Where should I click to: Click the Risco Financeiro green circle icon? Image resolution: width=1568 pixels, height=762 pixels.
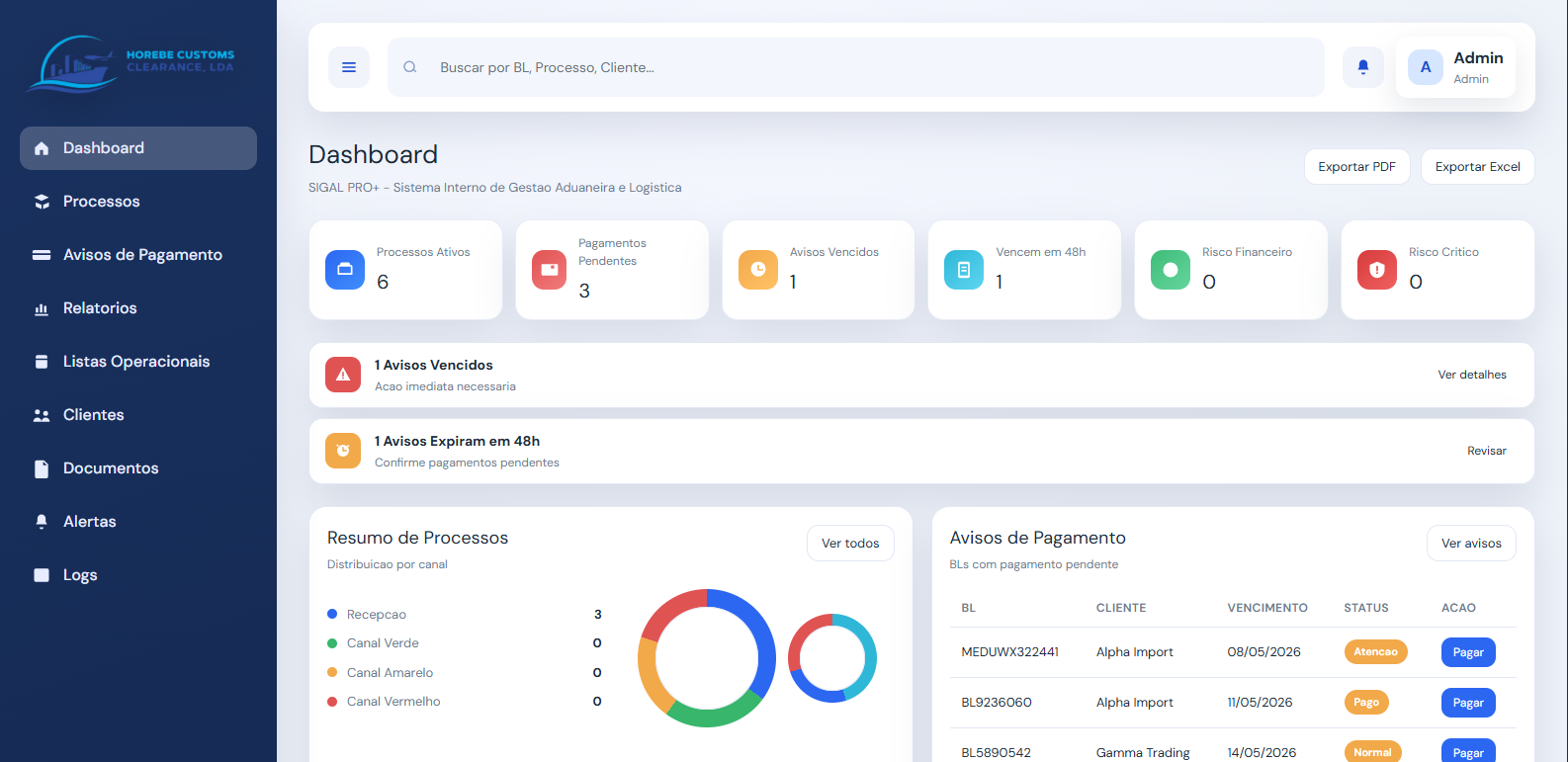point(1171,270)
